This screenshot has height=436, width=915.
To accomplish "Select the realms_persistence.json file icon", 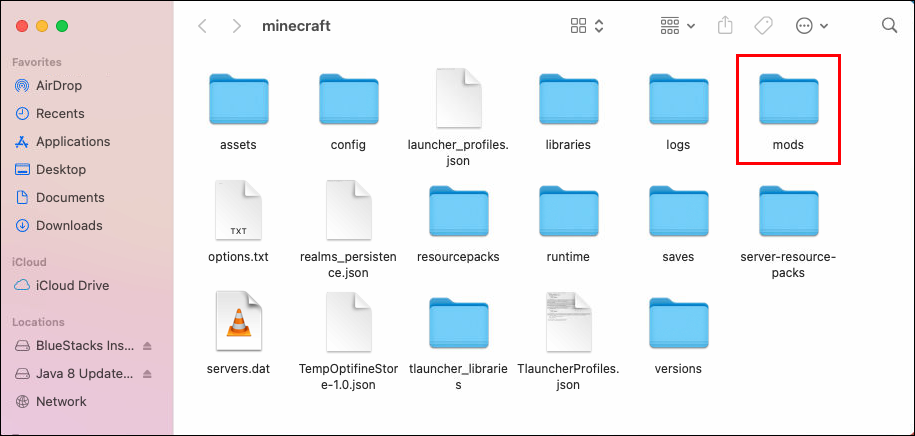I will click(348, 210).
